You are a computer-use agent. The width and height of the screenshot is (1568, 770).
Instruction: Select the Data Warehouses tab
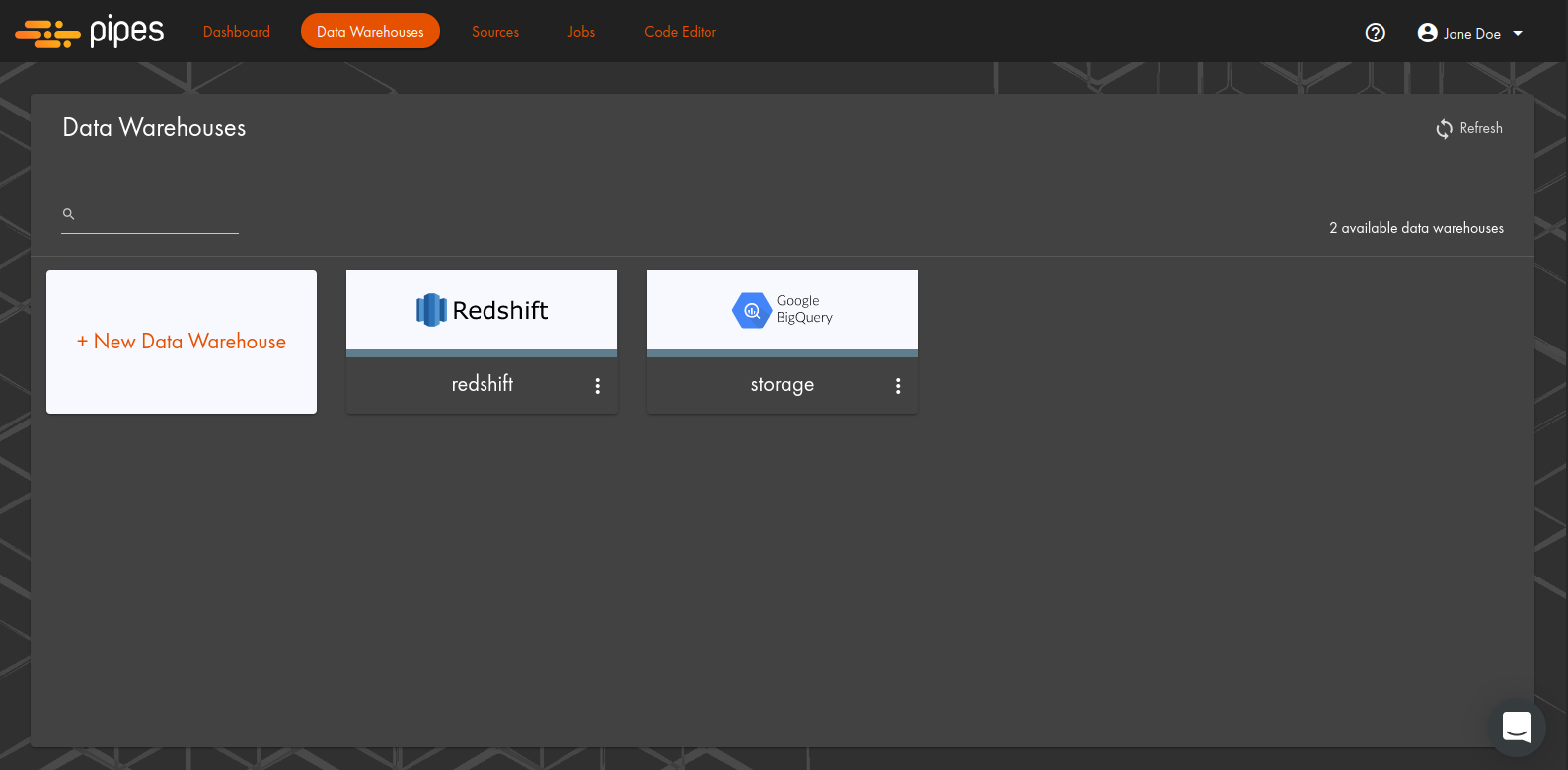click(370, 32)
